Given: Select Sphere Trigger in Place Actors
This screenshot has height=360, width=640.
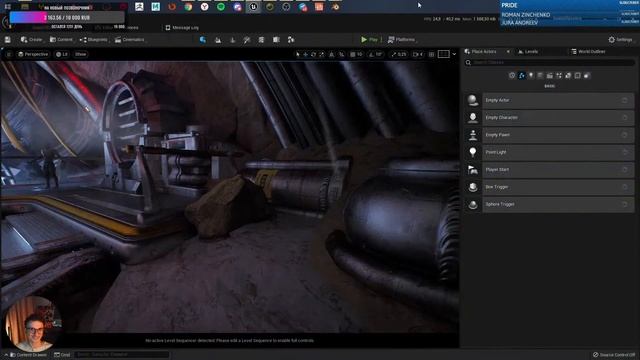Looking at the screenshot, I should coord(549,204).
